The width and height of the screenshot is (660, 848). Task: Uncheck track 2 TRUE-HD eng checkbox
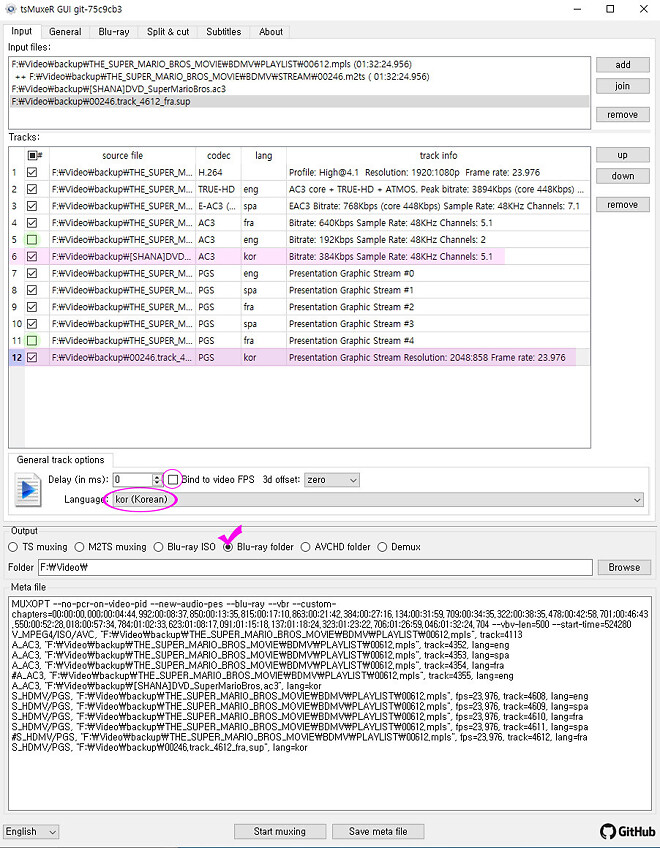tap(32, 189)
